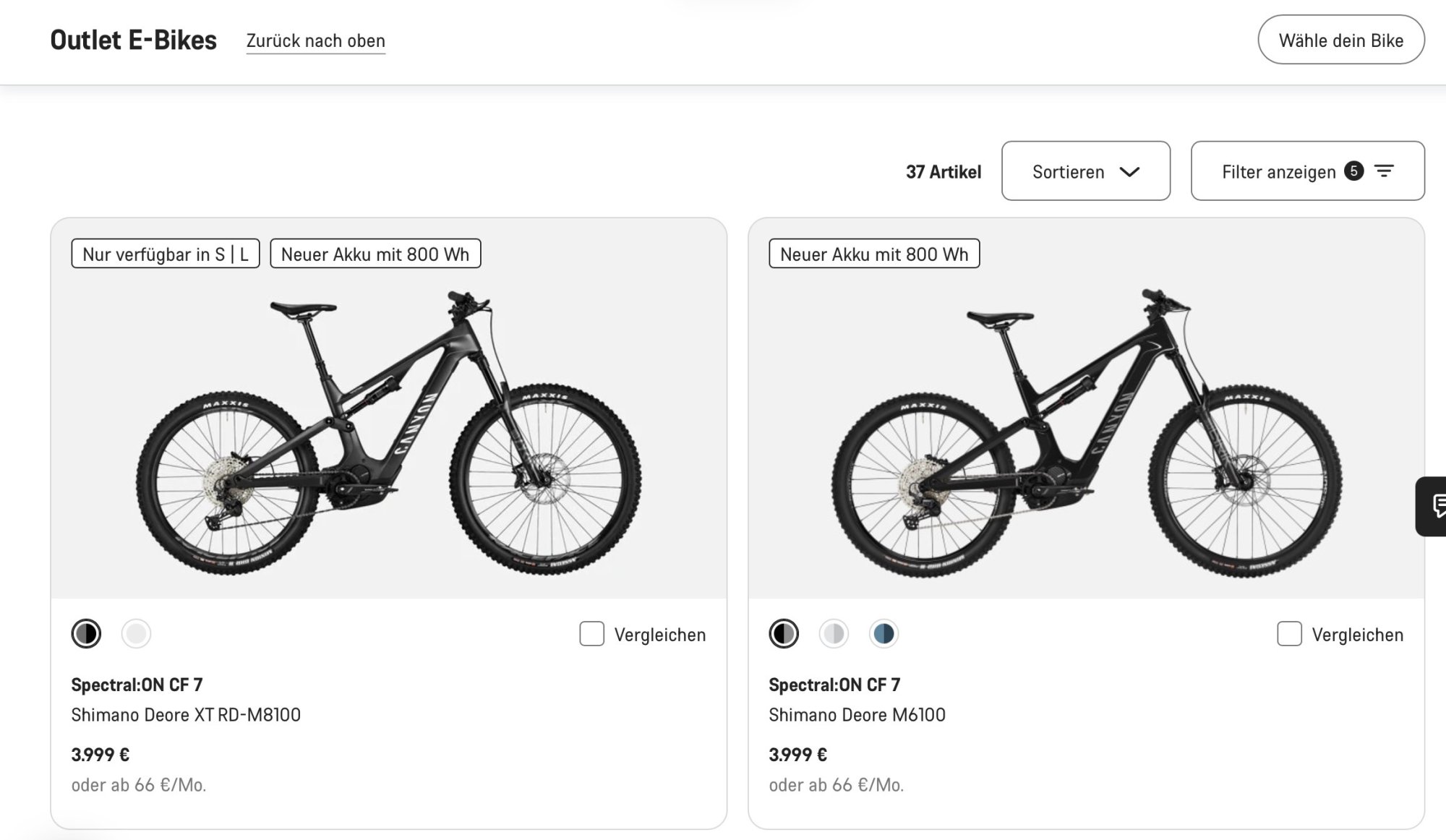Open the Sortieren dropdown
1446x840 pixels.
[x=1084, y=171]
